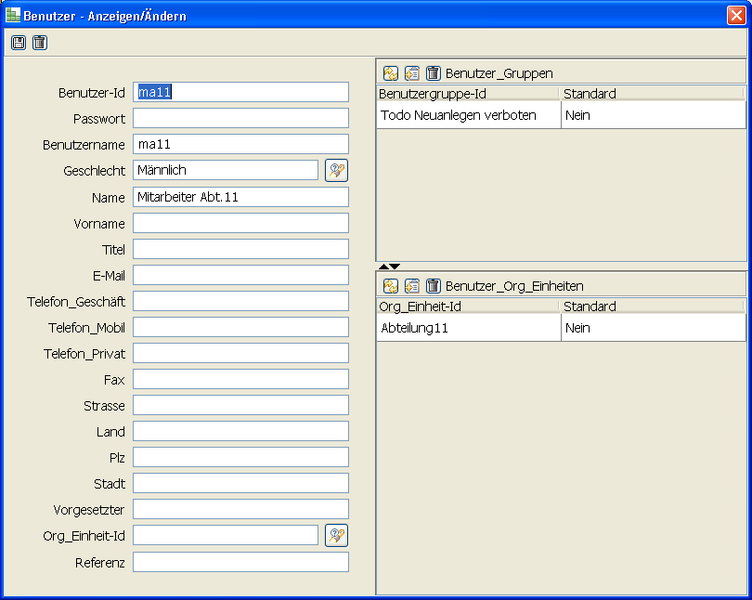Open the Org_Einheit-Id lookup button
752x600 pixels.
pos(336,536)
